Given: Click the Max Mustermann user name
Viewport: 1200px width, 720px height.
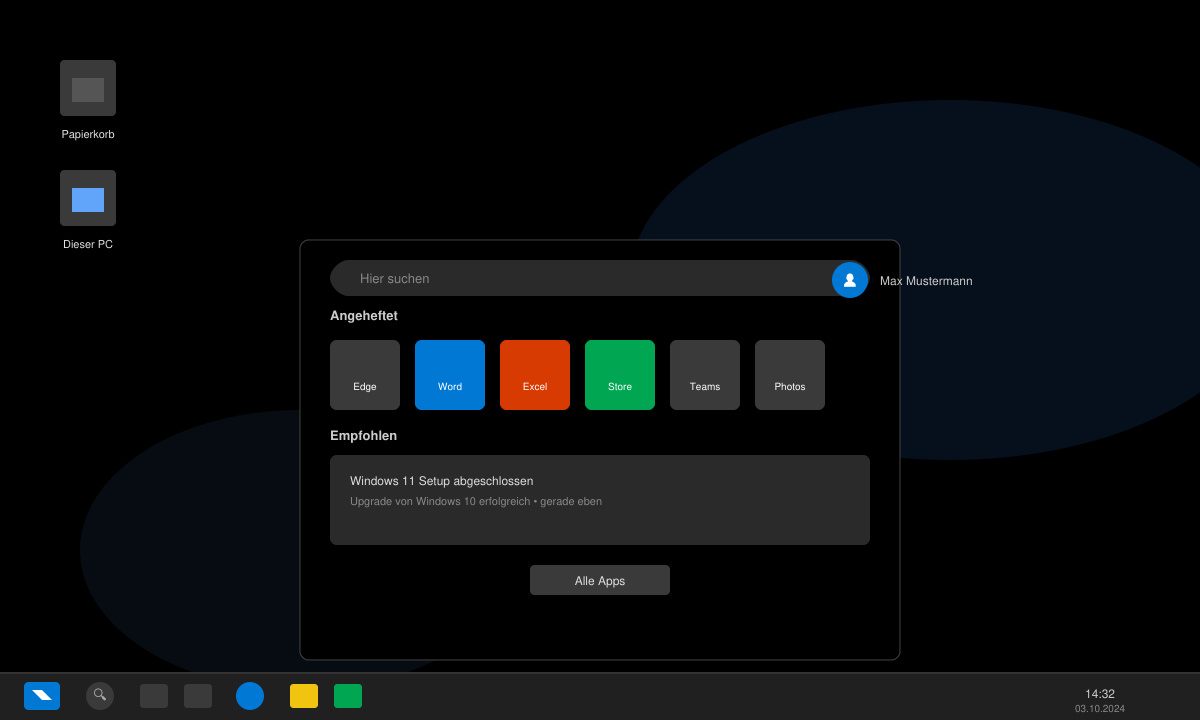Looking at the screenshot, I should coord(926,281).
